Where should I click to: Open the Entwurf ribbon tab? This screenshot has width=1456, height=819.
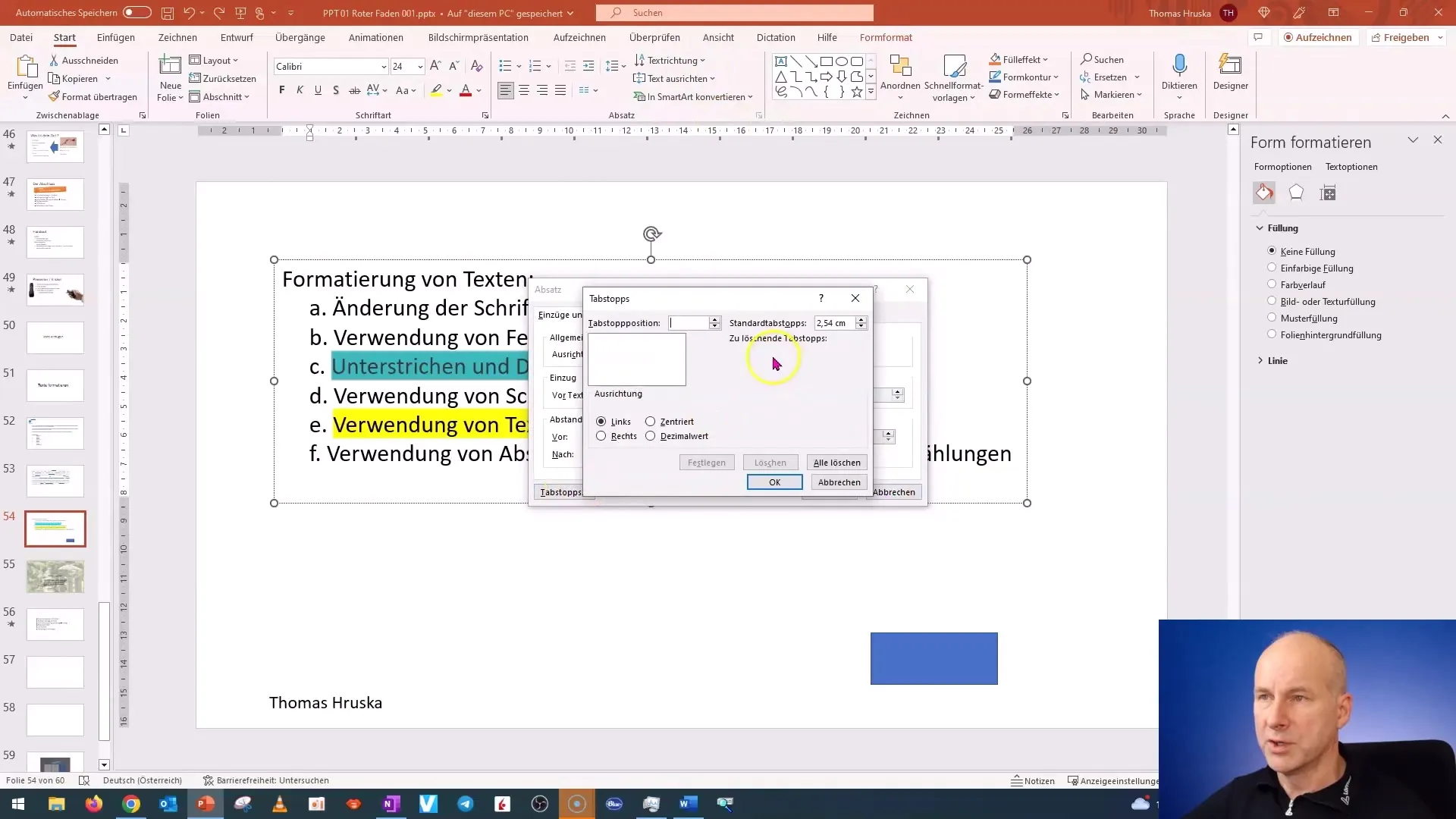click(x=237, y=37)
